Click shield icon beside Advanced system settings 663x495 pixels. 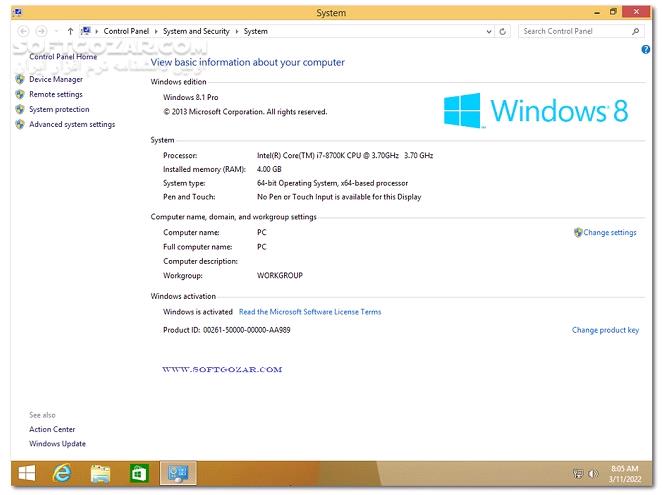[20, 124]
